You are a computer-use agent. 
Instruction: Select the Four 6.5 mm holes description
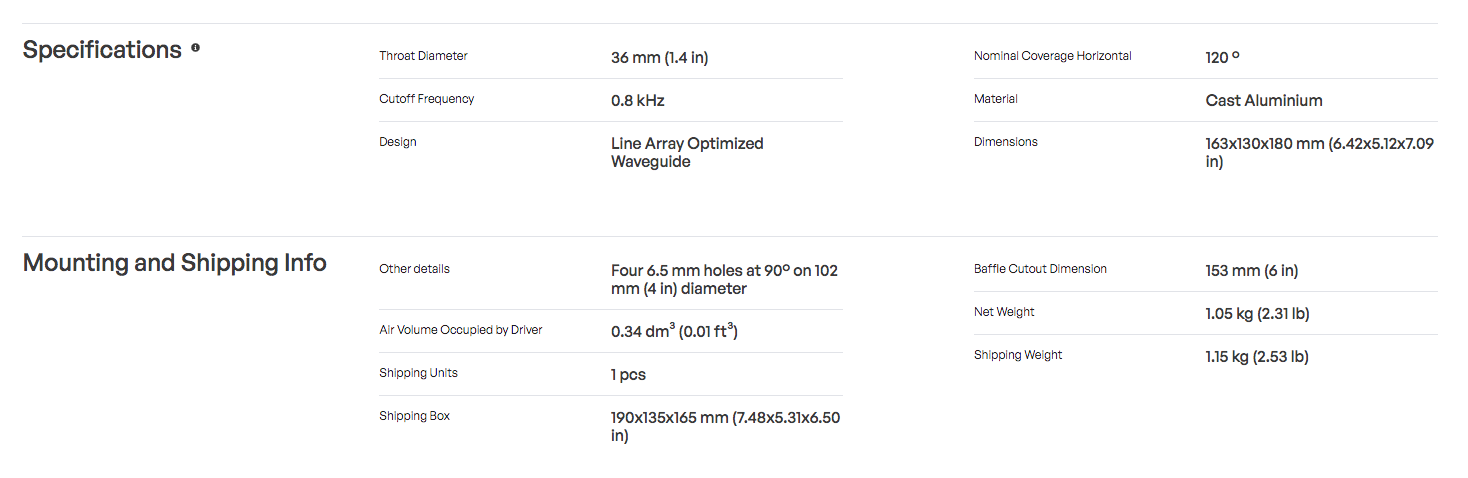[724, 280]
